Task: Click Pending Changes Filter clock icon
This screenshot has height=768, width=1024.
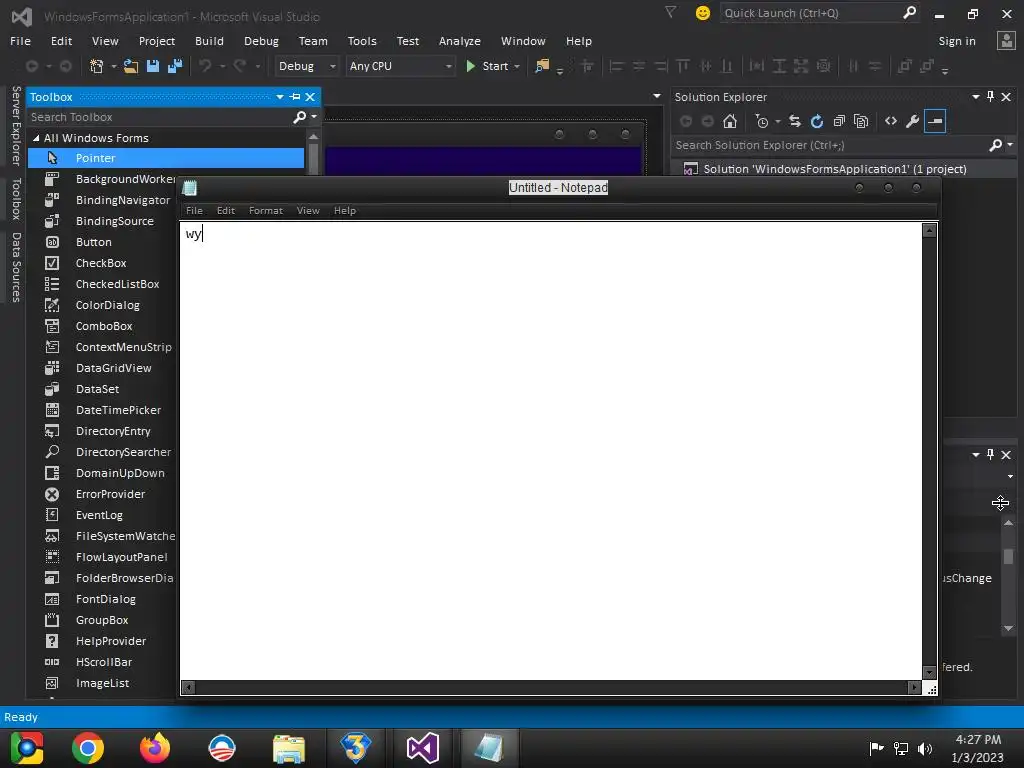Action: click(761, 121)
